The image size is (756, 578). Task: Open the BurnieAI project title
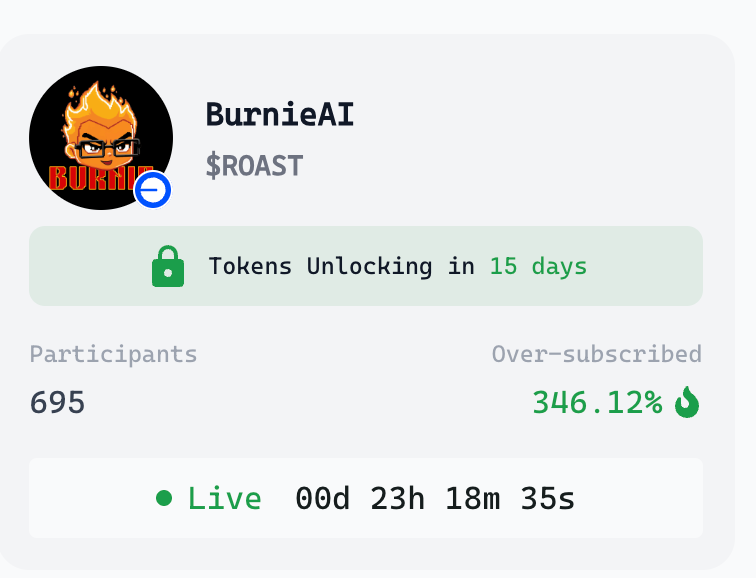click(280, 115)
